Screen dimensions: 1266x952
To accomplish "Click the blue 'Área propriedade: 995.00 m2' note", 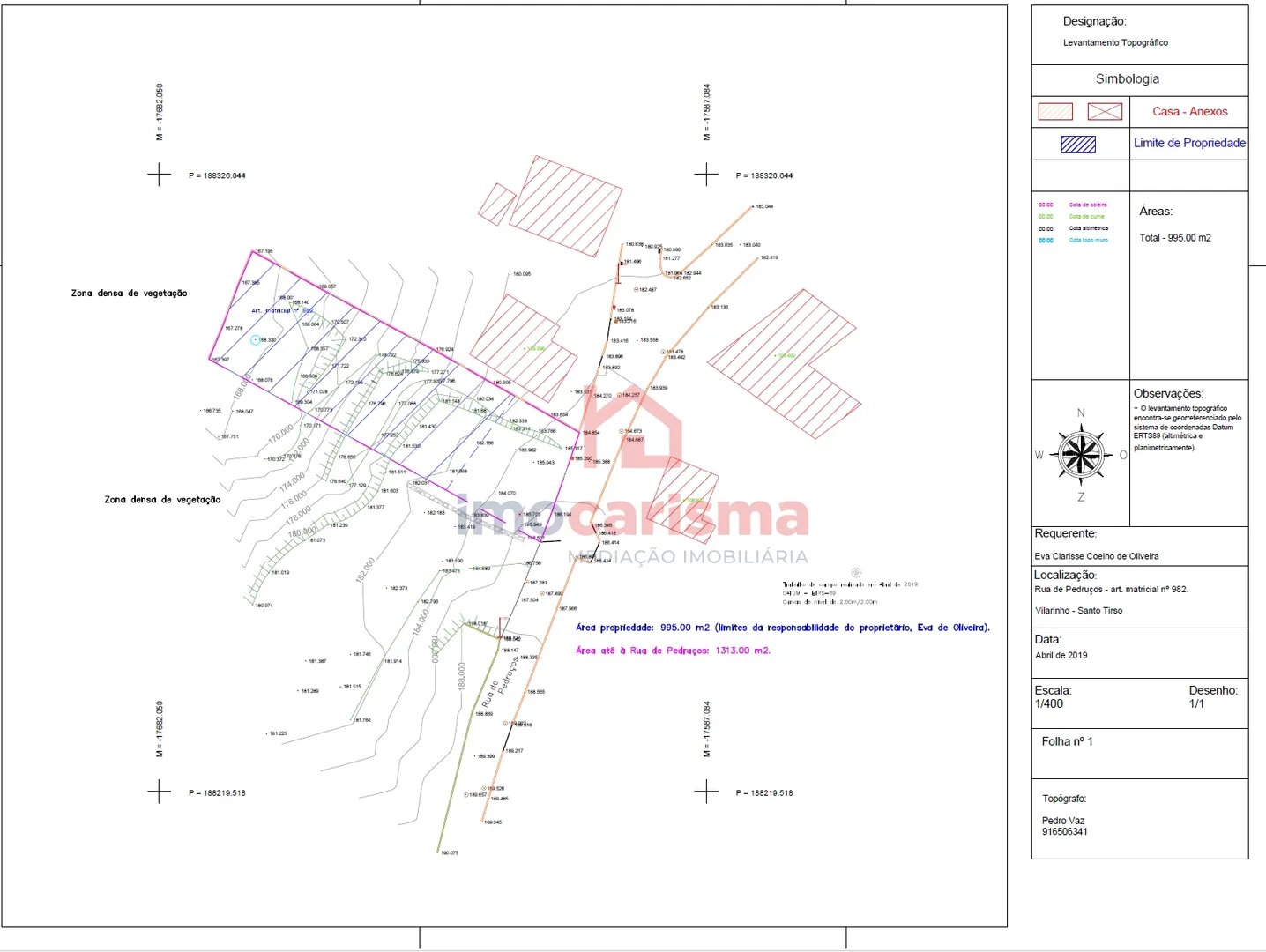I will pyautogui.click(x=783, y=628).
